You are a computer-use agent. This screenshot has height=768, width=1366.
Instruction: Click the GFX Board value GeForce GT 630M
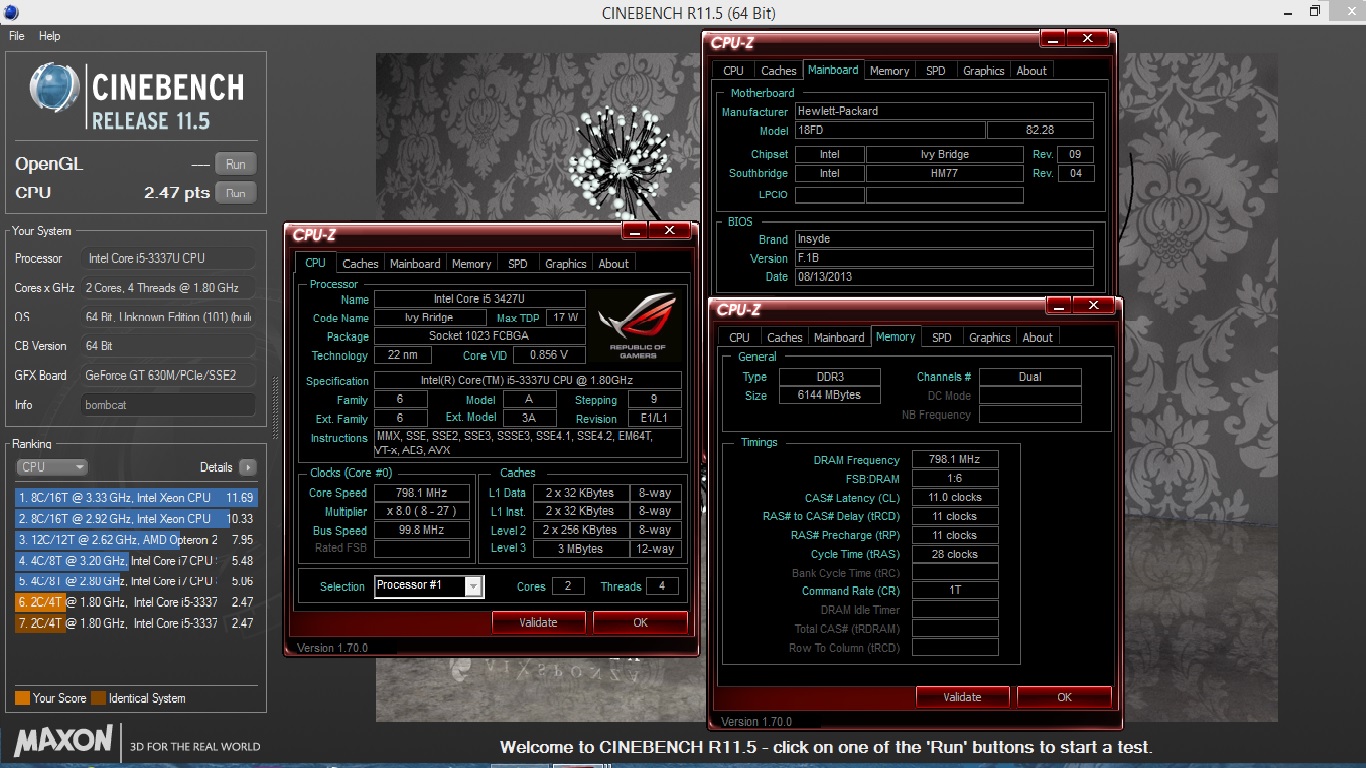pos(168,375)
